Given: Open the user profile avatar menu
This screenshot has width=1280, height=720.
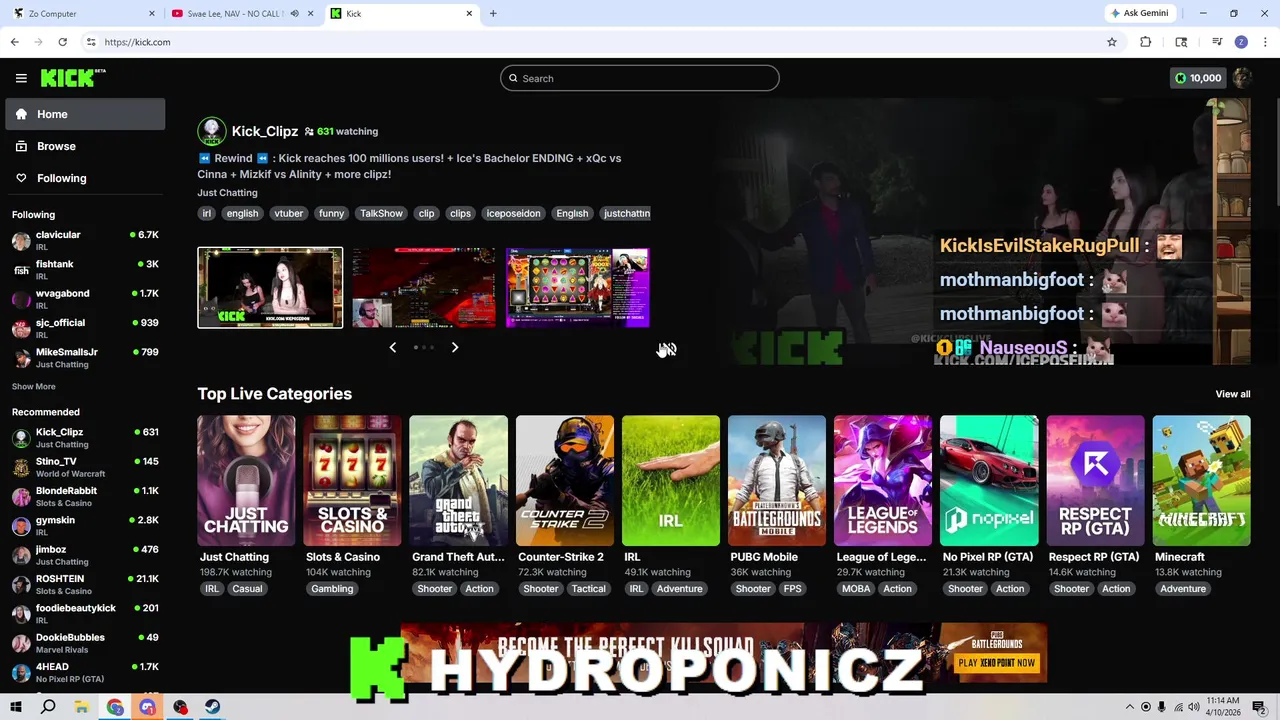Looking at the screenshot, I should (1242, 78).
